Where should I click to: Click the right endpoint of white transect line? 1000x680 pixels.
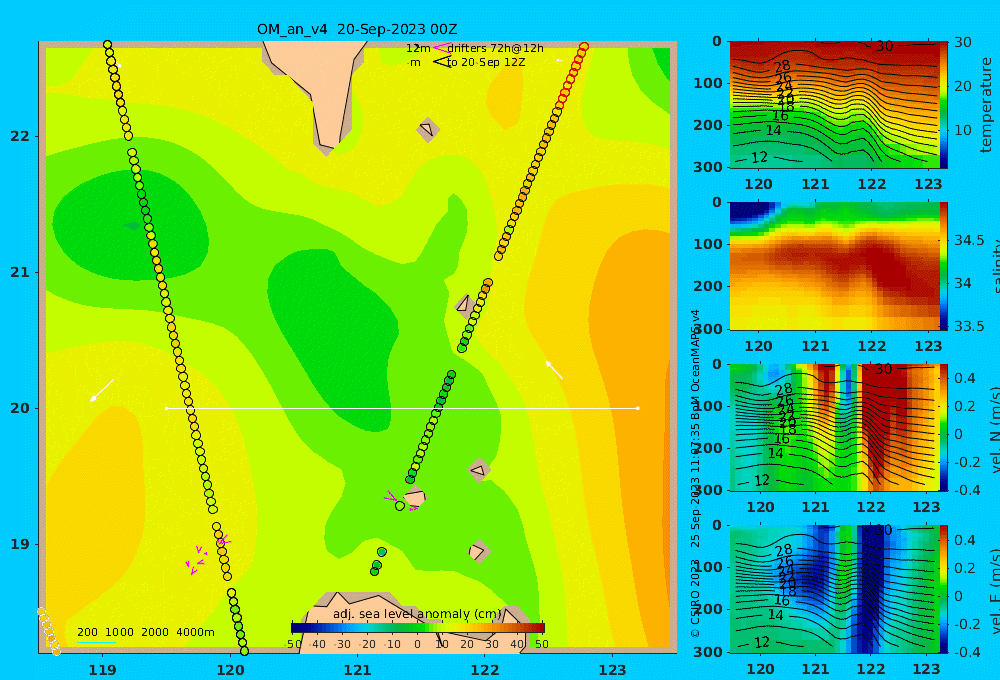pyautogui.click(x=638, y=408)
